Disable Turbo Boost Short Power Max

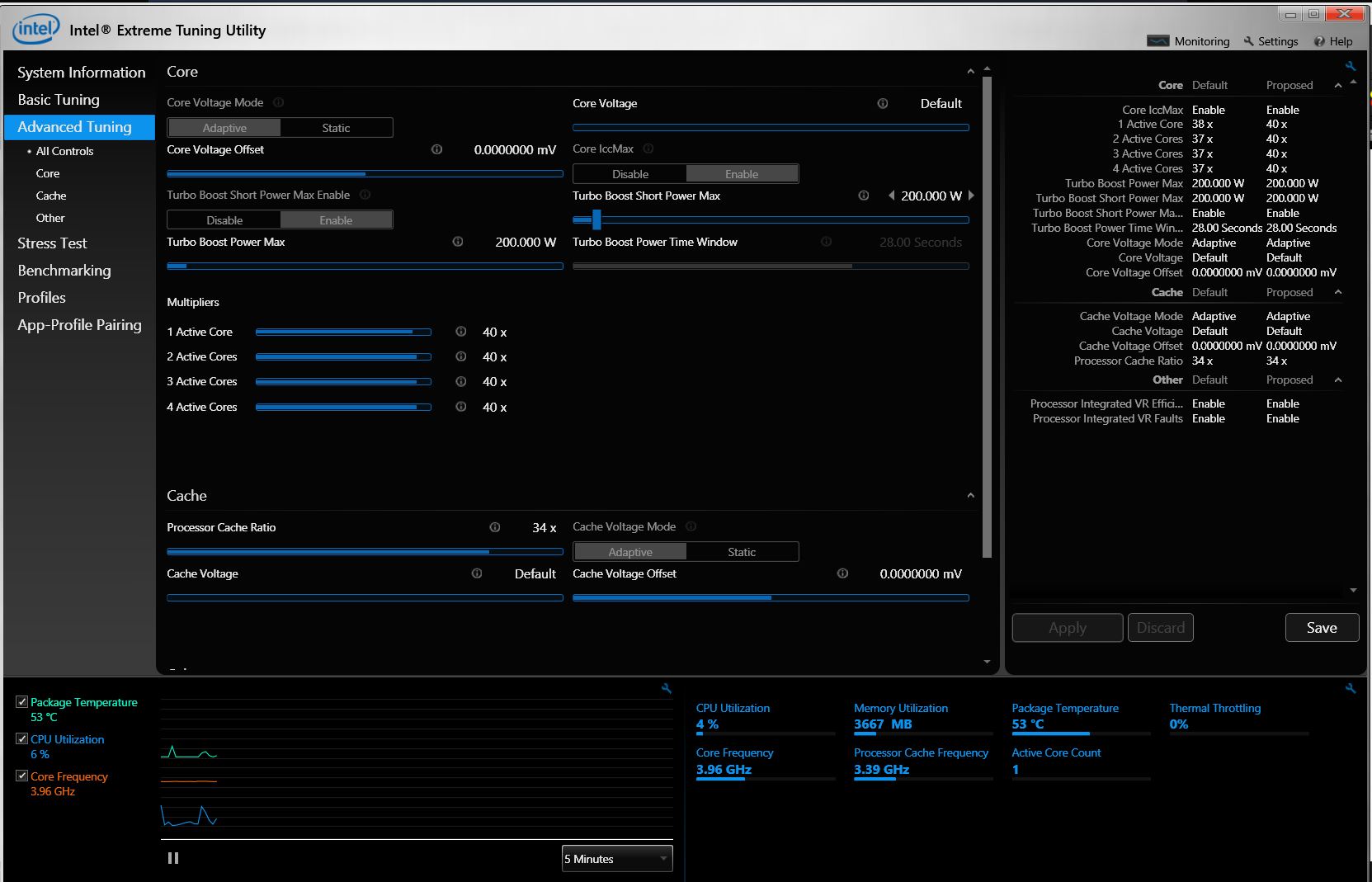pos(224,220)
